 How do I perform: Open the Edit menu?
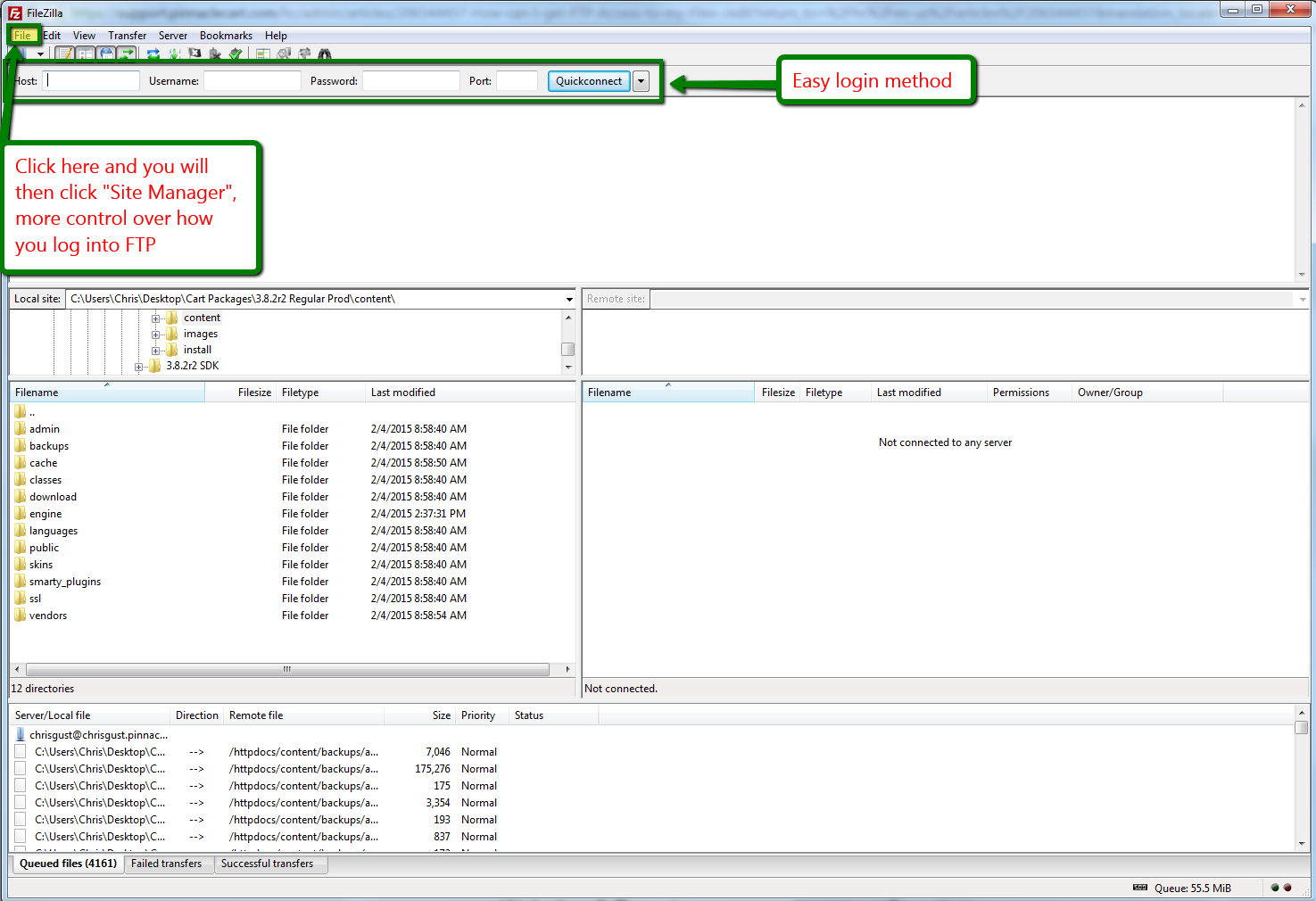coord(52,36)
